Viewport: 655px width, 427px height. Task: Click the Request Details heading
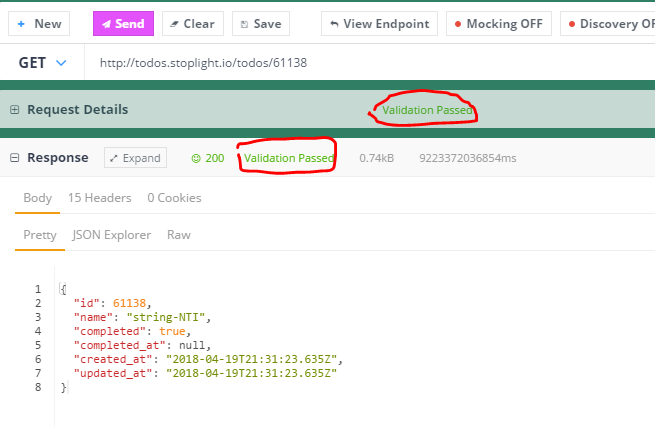click(x=78, y=109)
